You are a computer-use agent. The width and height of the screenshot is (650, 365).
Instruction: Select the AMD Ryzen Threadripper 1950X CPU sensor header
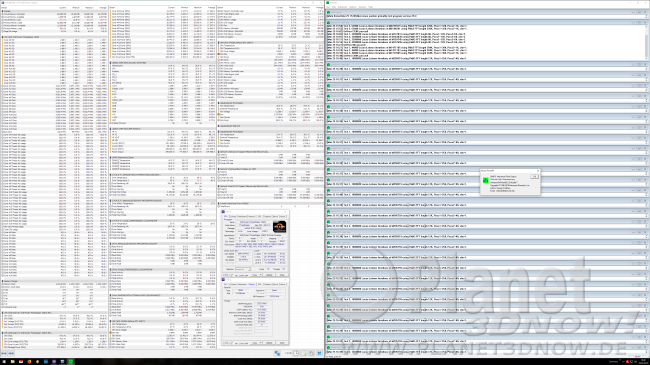point(54,37)
